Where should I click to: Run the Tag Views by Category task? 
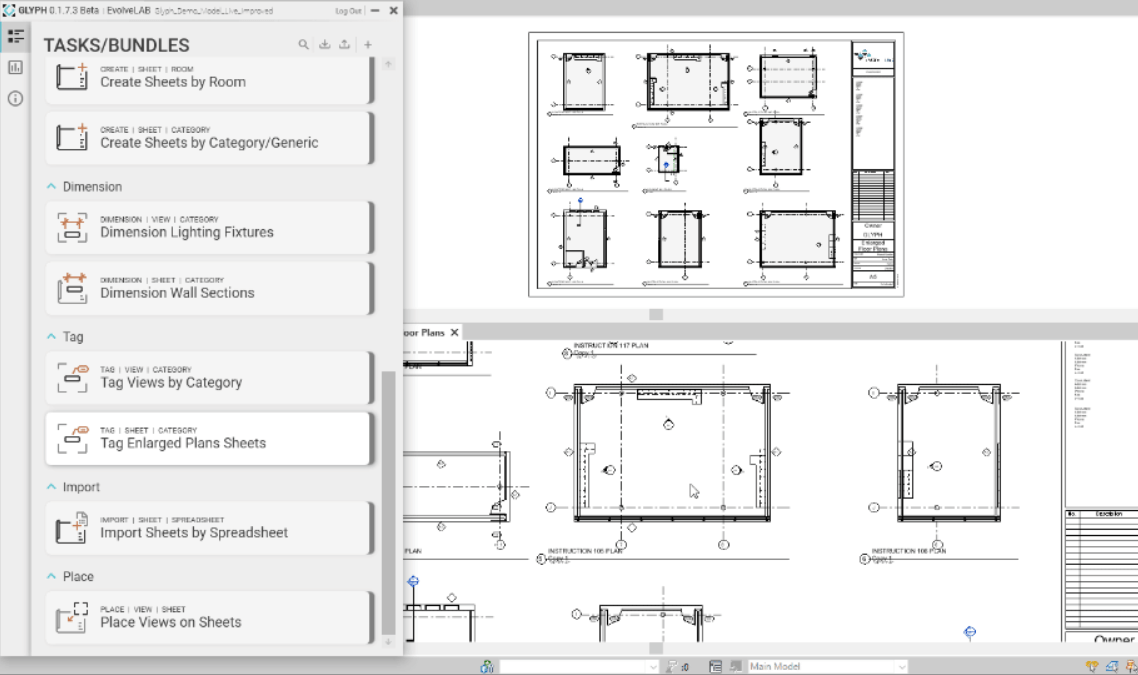(210, 377)
